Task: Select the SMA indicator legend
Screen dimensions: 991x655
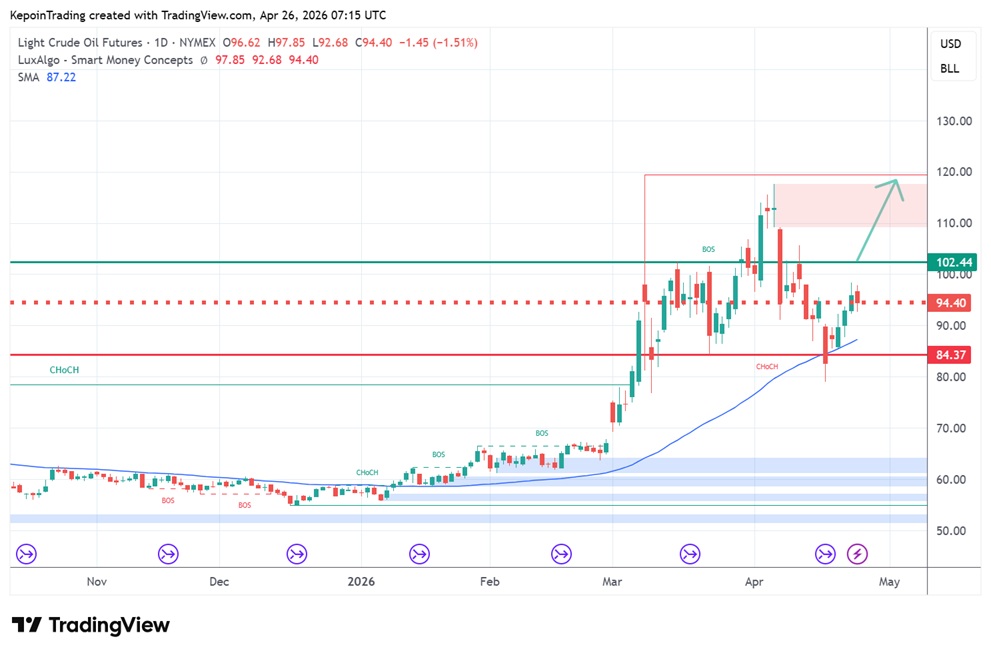Action: click(x=29, y=77)
